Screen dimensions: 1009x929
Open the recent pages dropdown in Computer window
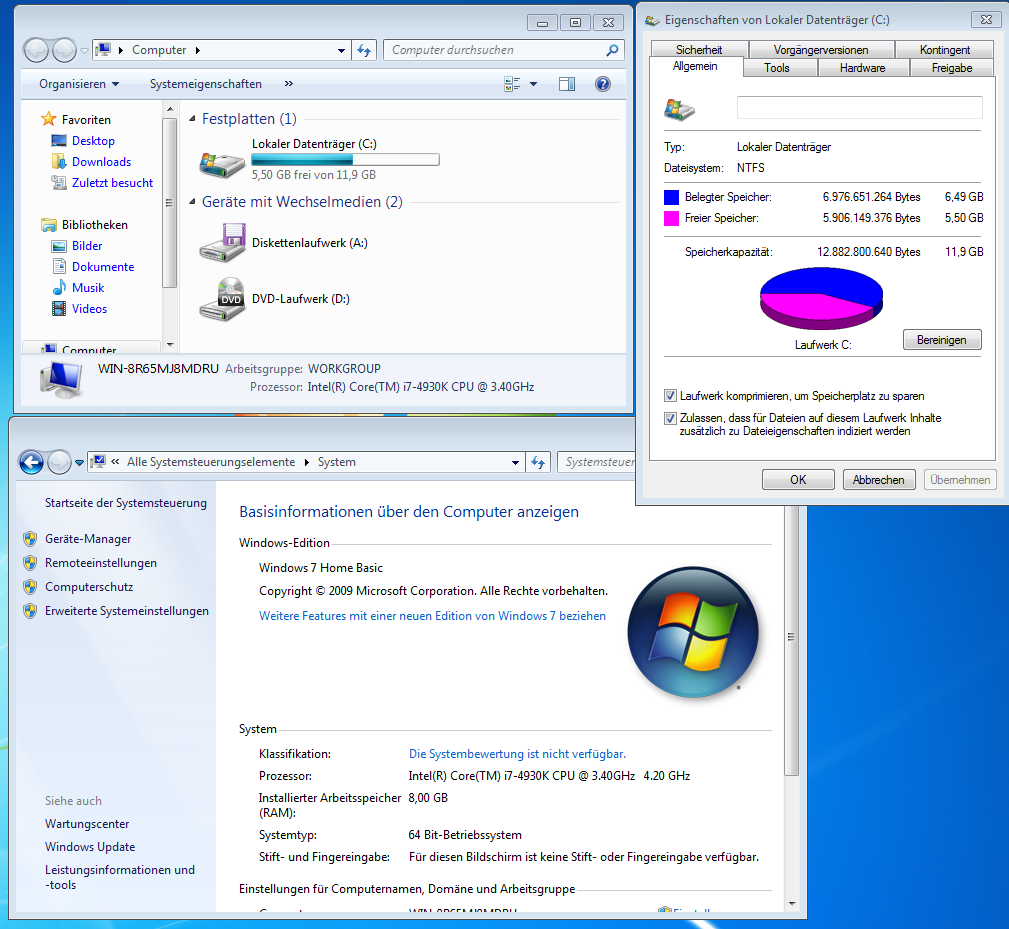84,50
